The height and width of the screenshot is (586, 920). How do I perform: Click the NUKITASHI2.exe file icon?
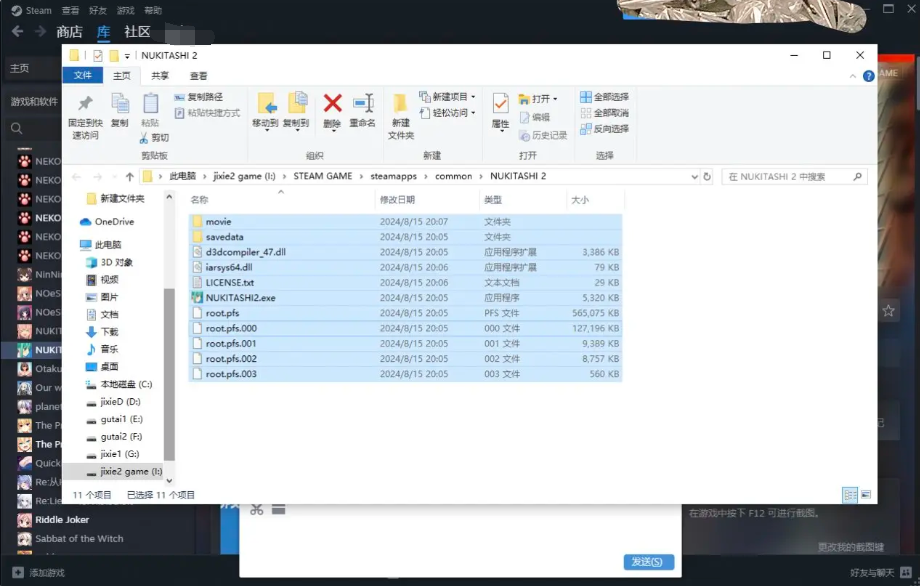197,298
